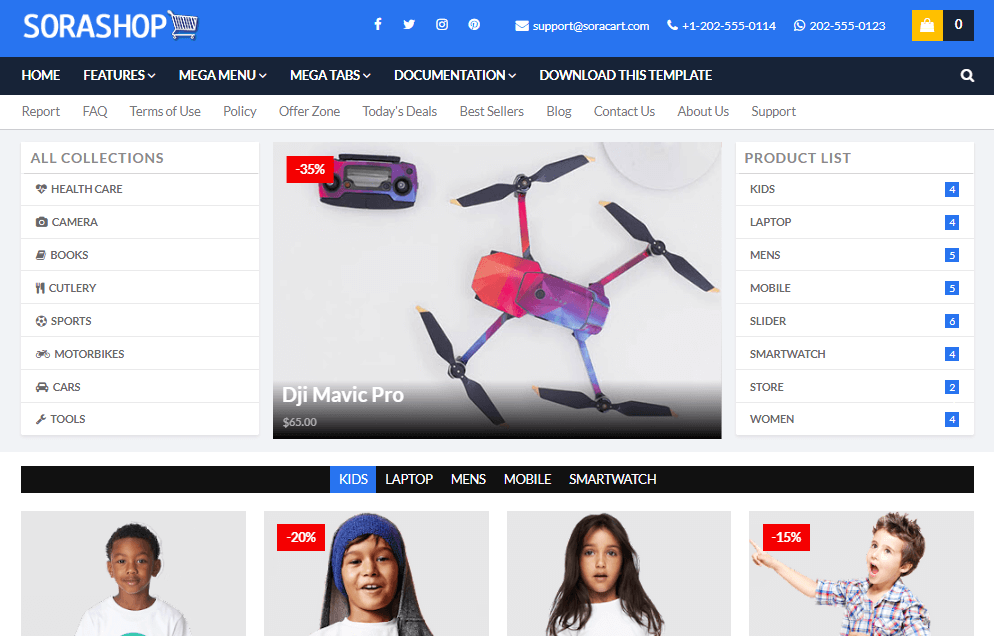Open the Support link
The height and width of the screenshot is (636, 994).
pos(773,112)
